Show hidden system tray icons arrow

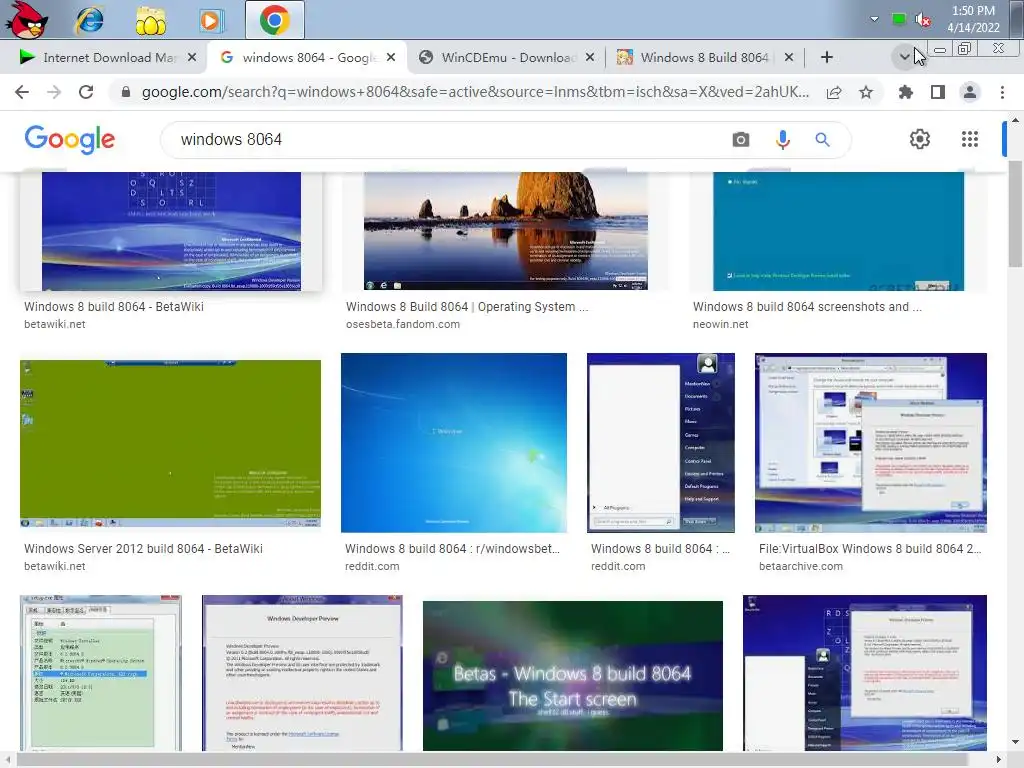[874, 19]
